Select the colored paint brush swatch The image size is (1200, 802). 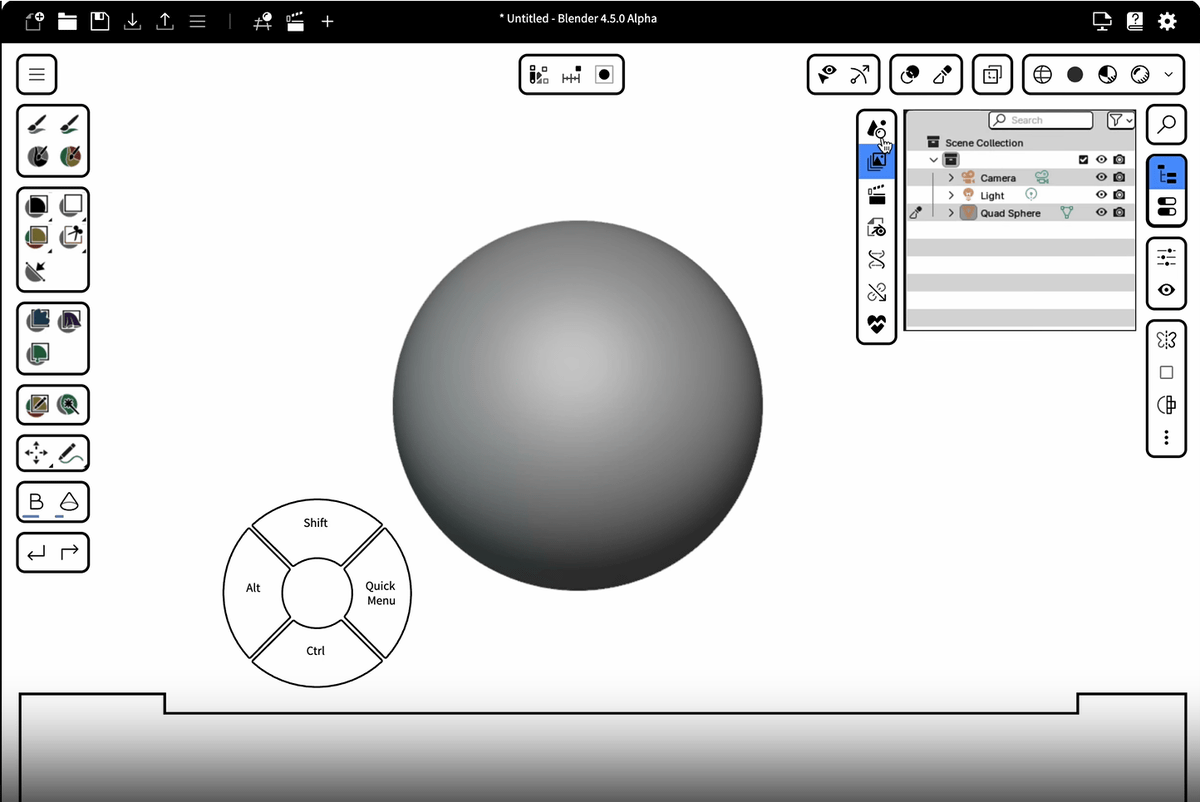click(71, 156)
